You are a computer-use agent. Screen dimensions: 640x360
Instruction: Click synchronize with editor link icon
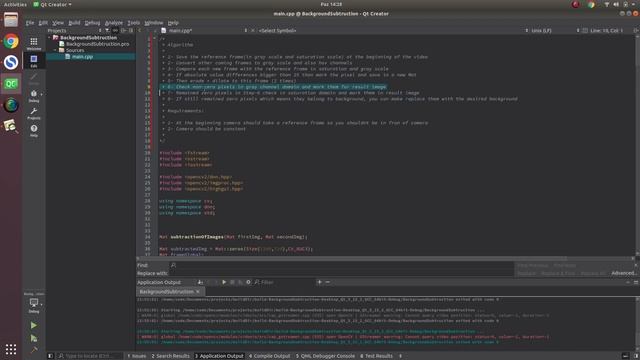[x=115, y=31]
